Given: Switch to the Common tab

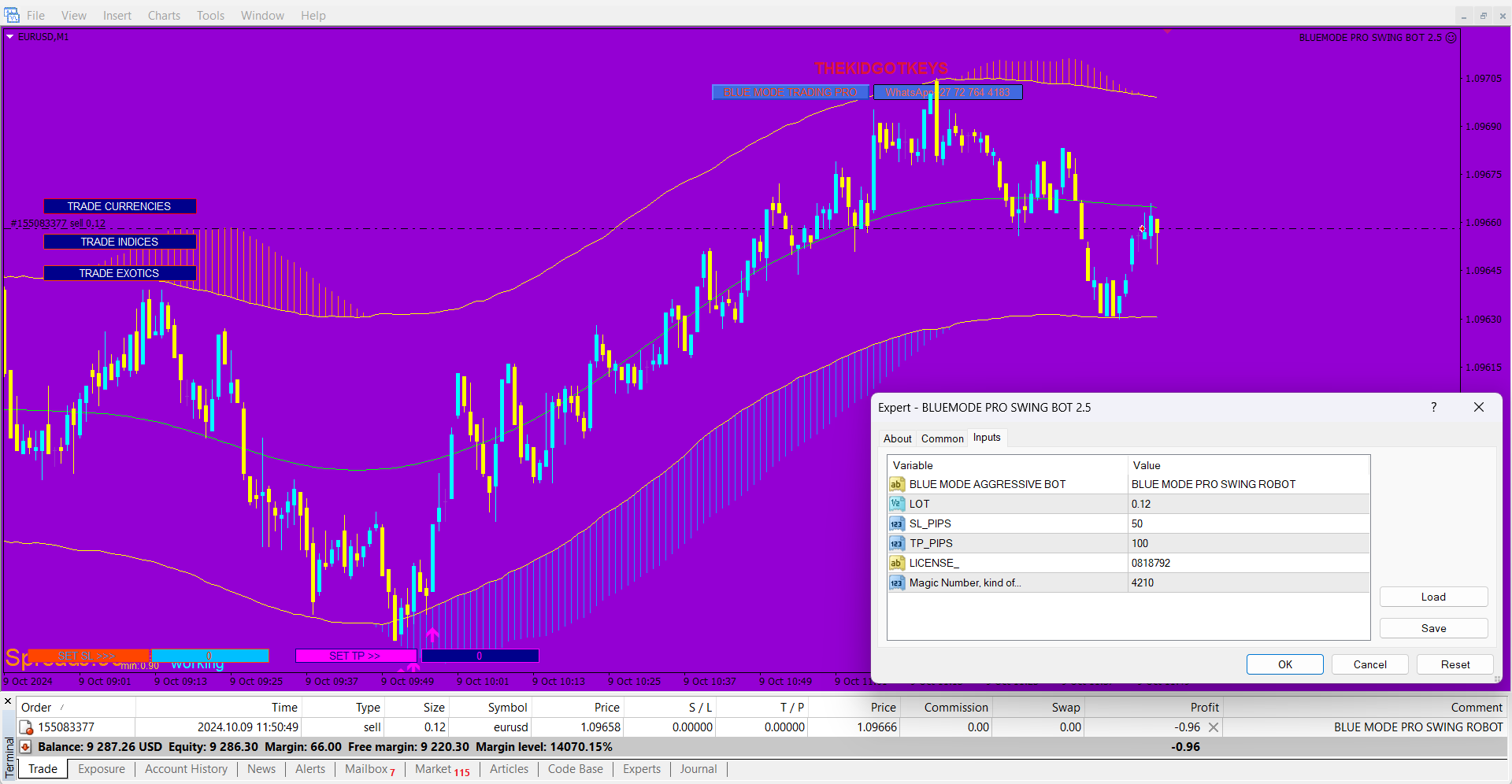Looking at the screenshot, I should (942, 438).
